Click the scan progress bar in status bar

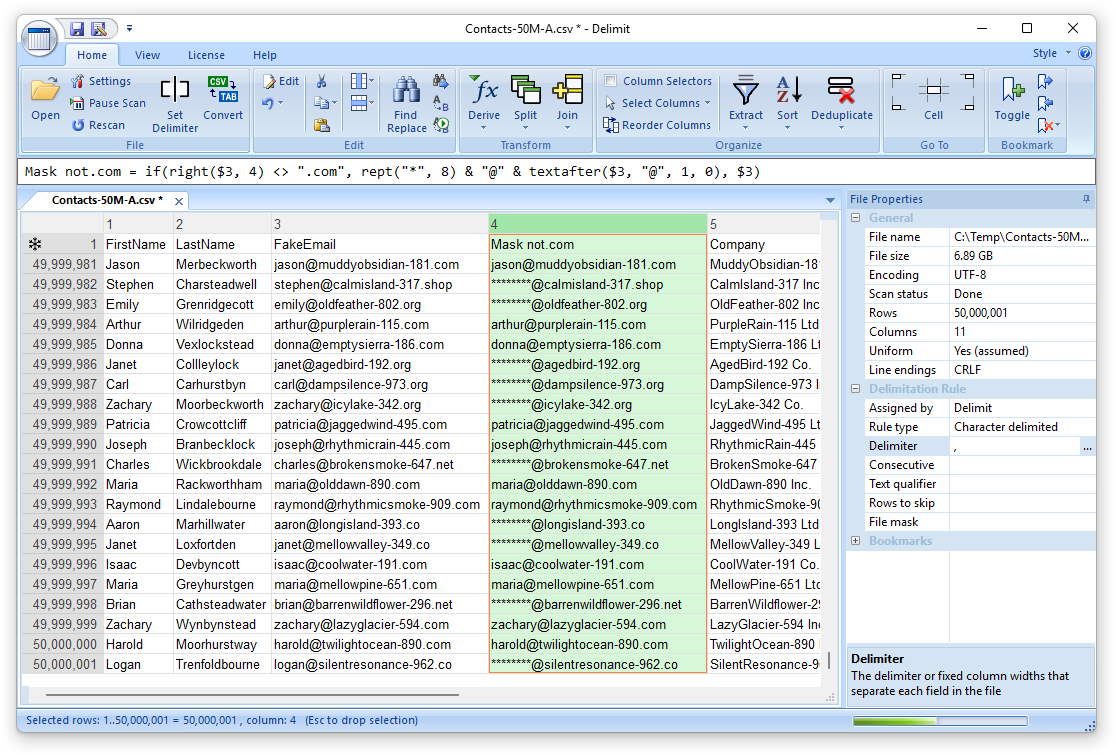pos(939,722)
